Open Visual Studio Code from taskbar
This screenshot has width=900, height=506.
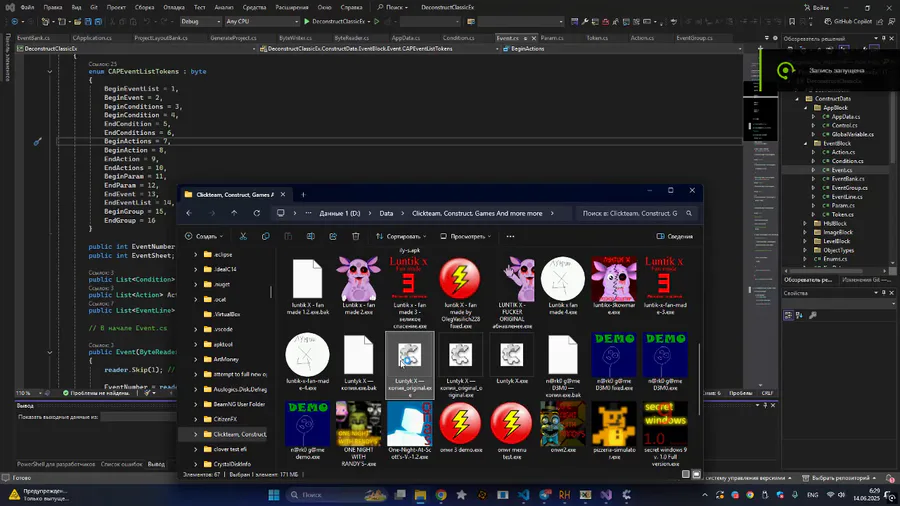(523, 495)
